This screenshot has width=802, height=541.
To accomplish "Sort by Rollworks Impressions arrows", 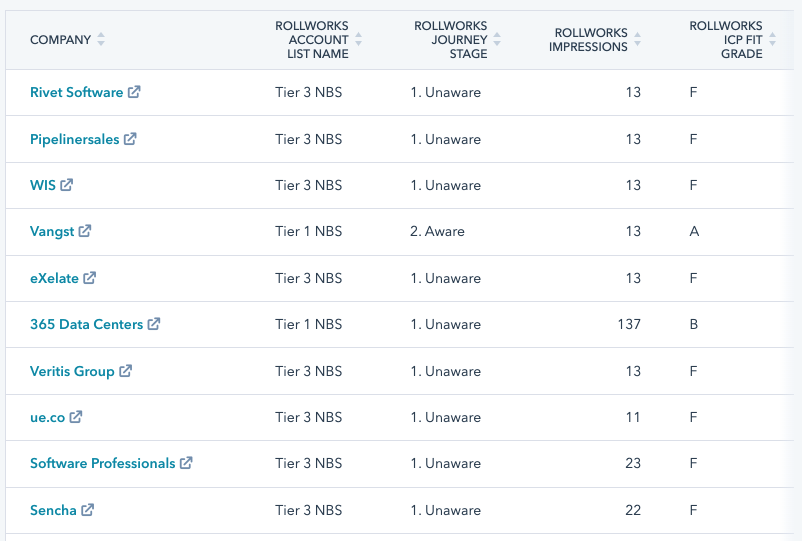I will point(637,39).
